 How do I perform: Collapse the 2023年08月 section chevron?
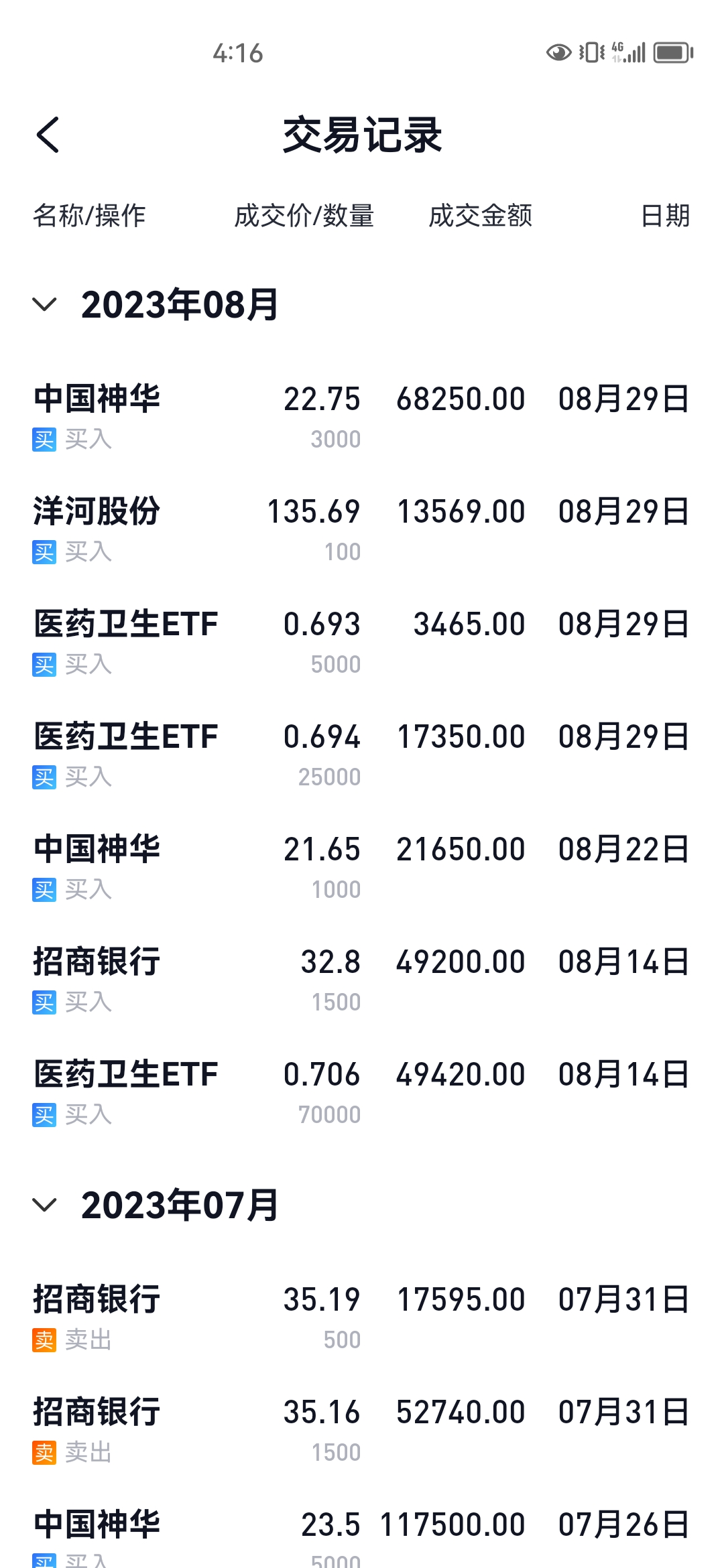click(44, 305)
